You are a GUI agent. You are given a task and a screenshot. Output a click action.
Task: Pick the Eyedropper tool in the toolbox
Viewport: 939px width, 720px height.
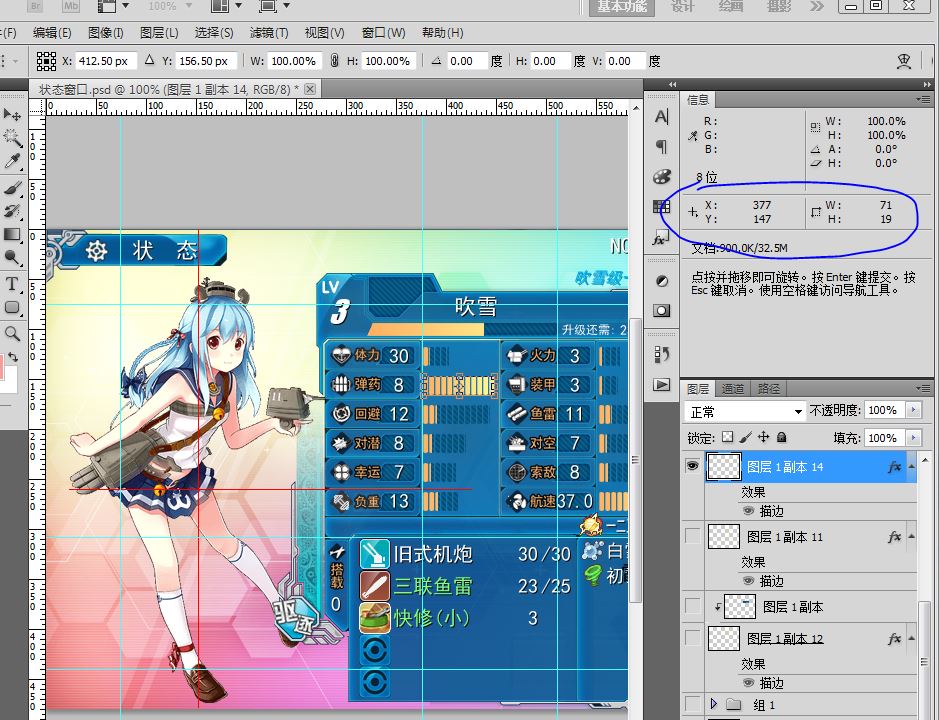12,161
